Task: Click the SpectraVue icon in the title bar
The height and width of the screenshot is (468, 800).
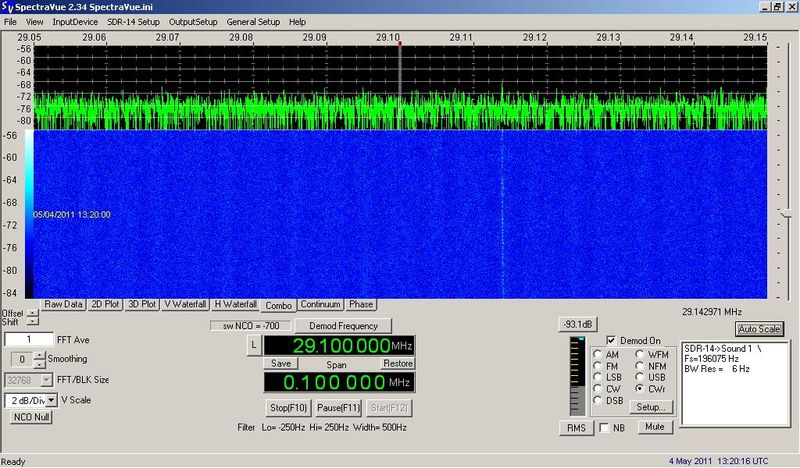Action: [8, 7]
